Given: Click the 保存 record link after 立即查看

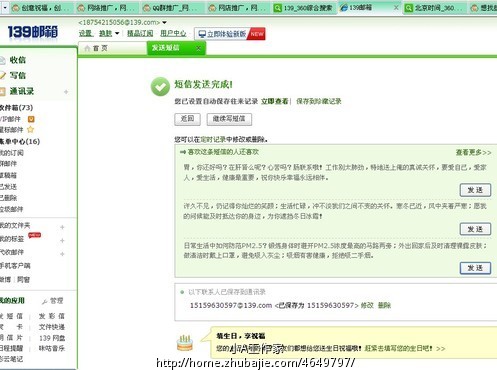Looking at the screenshot, I should coord(319,101).
